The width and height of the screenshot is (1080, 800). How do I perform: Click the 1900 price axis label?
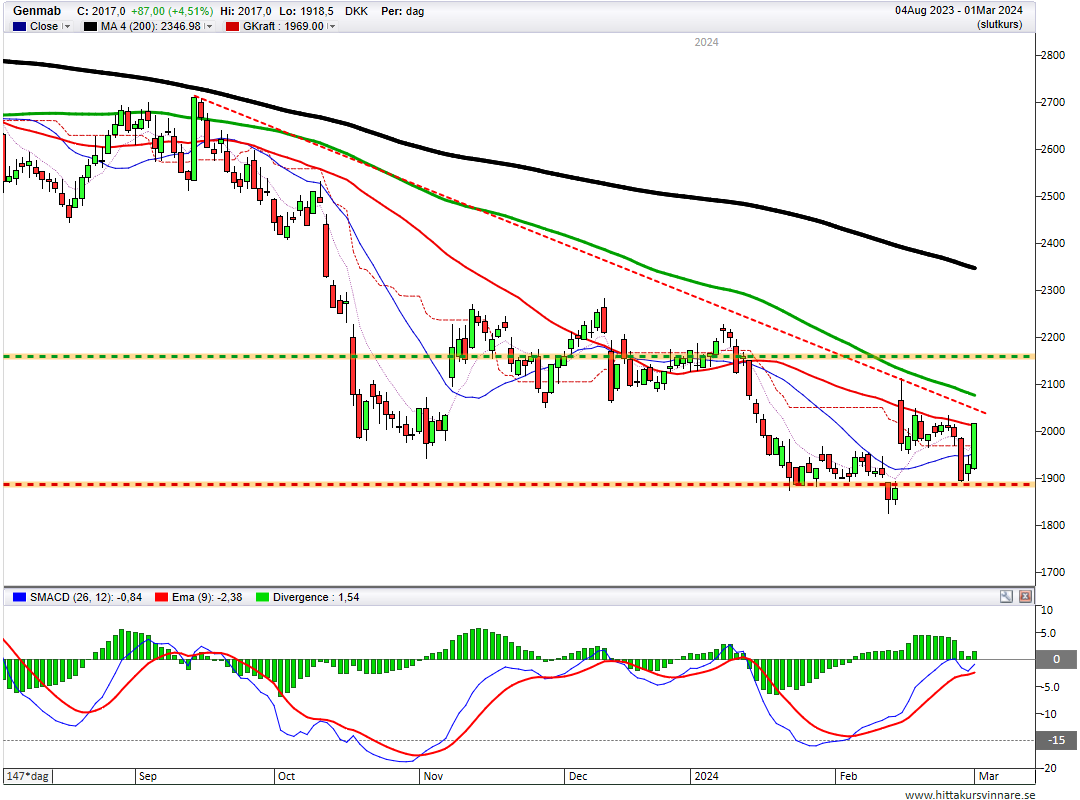coord(1052,478)
